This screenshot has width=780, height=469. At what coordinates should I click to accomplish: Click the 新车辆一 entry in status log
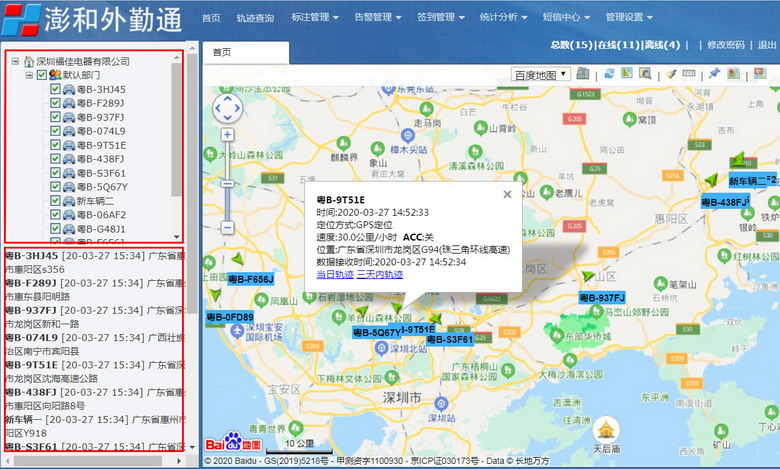coord(95,426)
